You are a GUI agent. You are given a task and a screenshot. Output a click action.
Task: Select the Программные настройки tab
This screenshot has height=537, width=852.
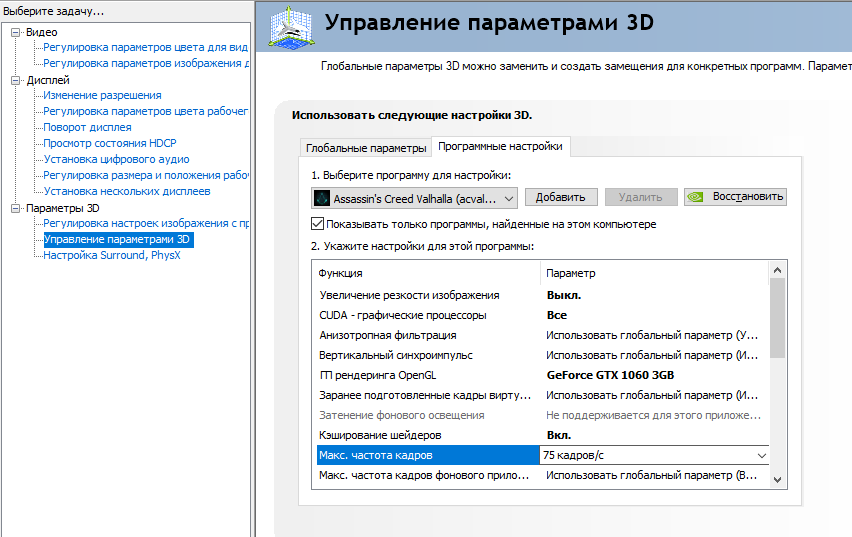500,146
